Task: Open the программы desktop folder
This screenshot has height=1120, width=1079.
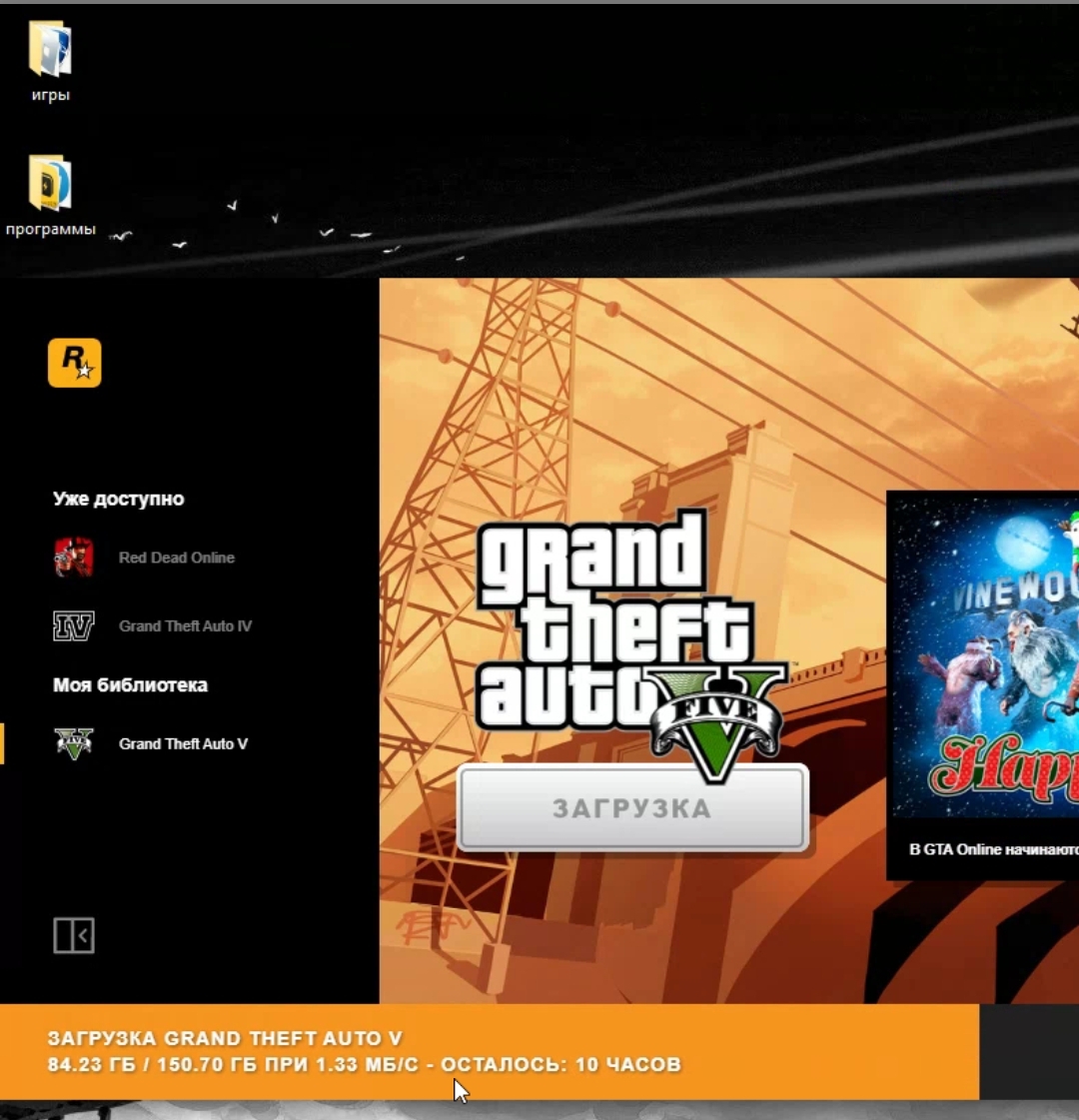Action: (50, 196)
